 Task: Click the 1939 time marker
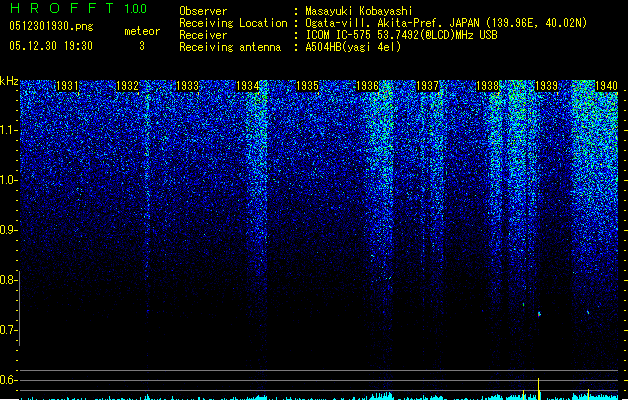546,86
